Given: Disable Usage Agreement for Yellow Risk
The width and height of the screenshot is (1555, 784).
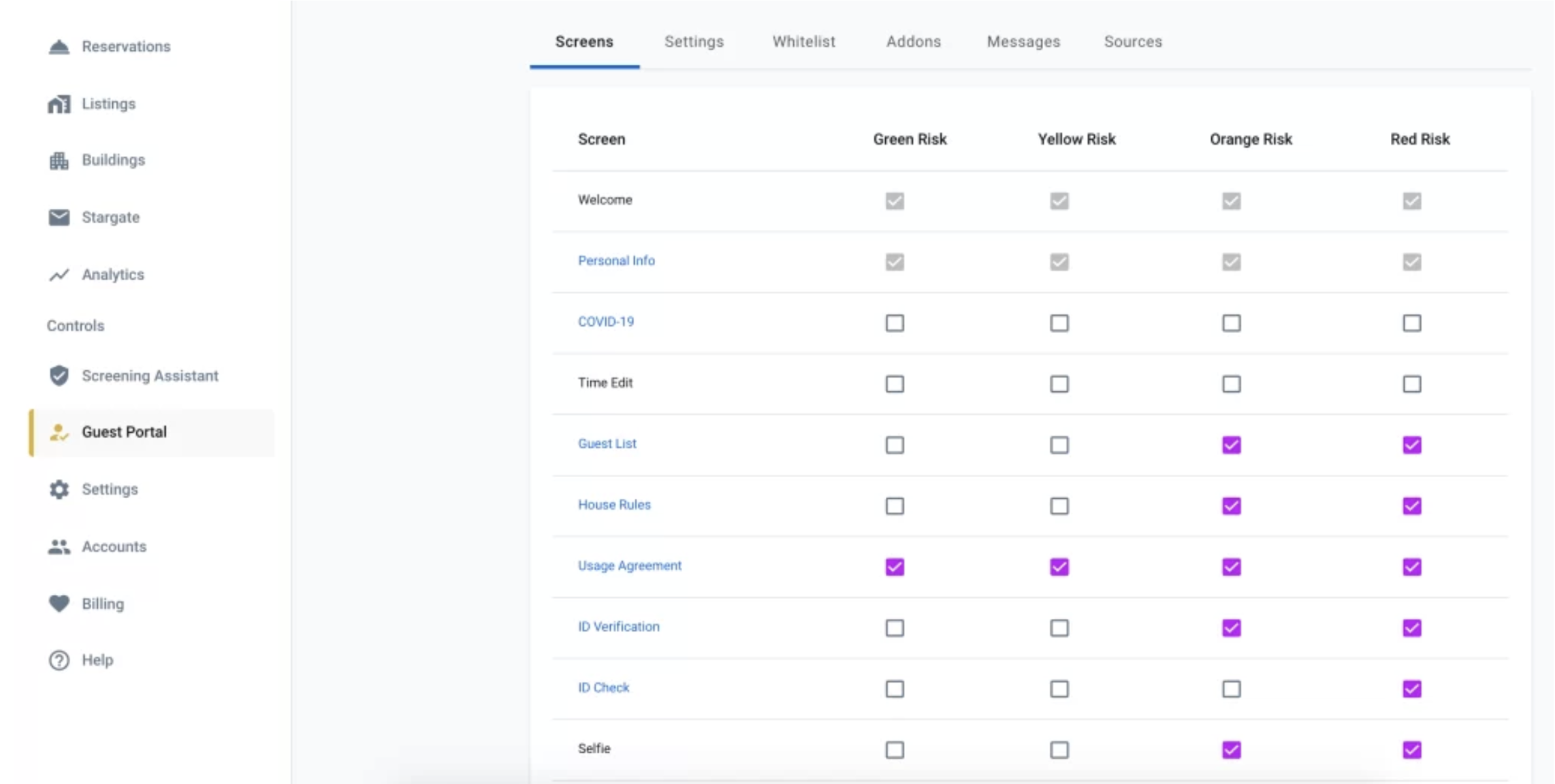Looking at the screenshot, I should (1059, 567).
